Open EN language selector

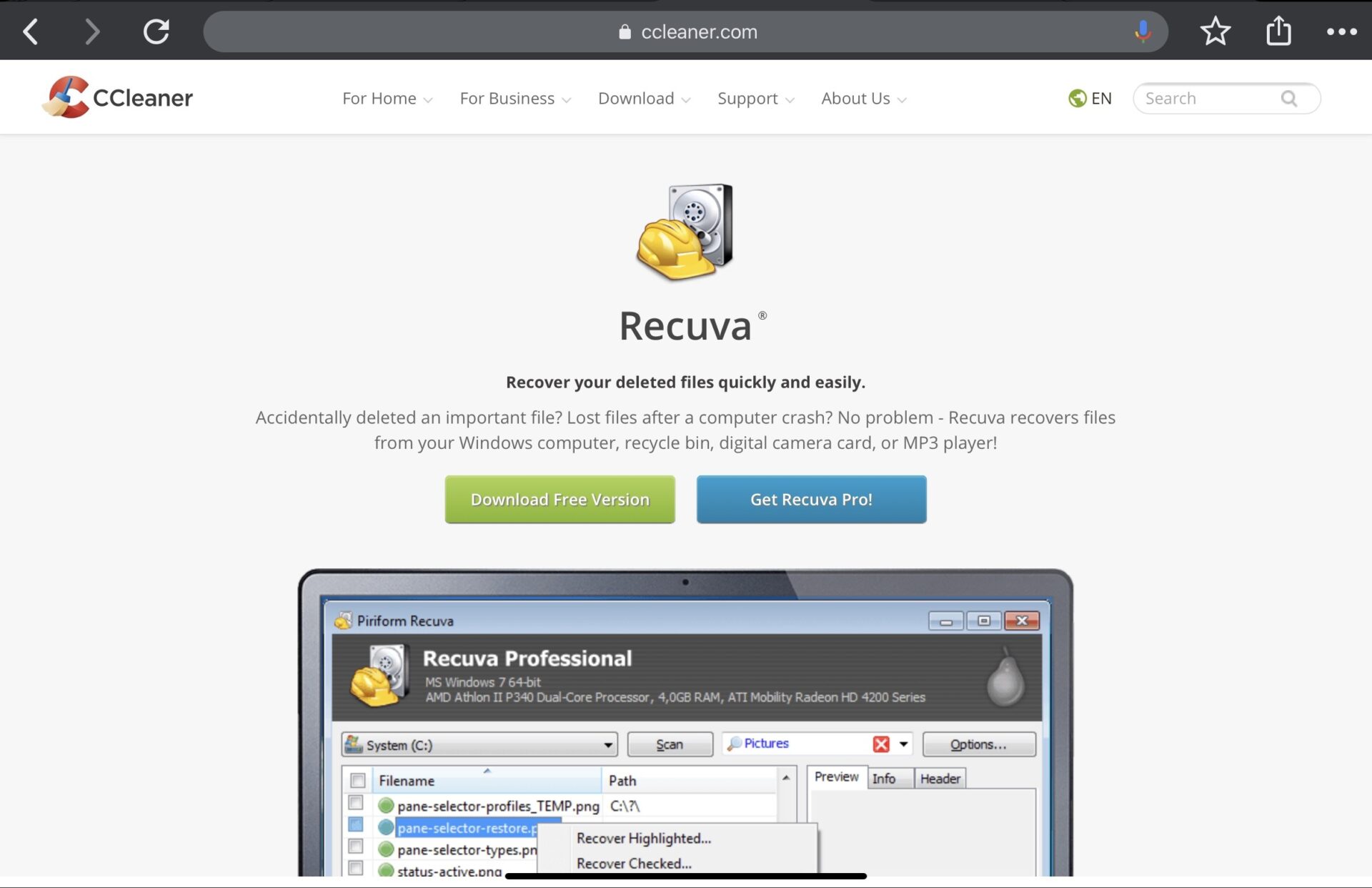1090,98
